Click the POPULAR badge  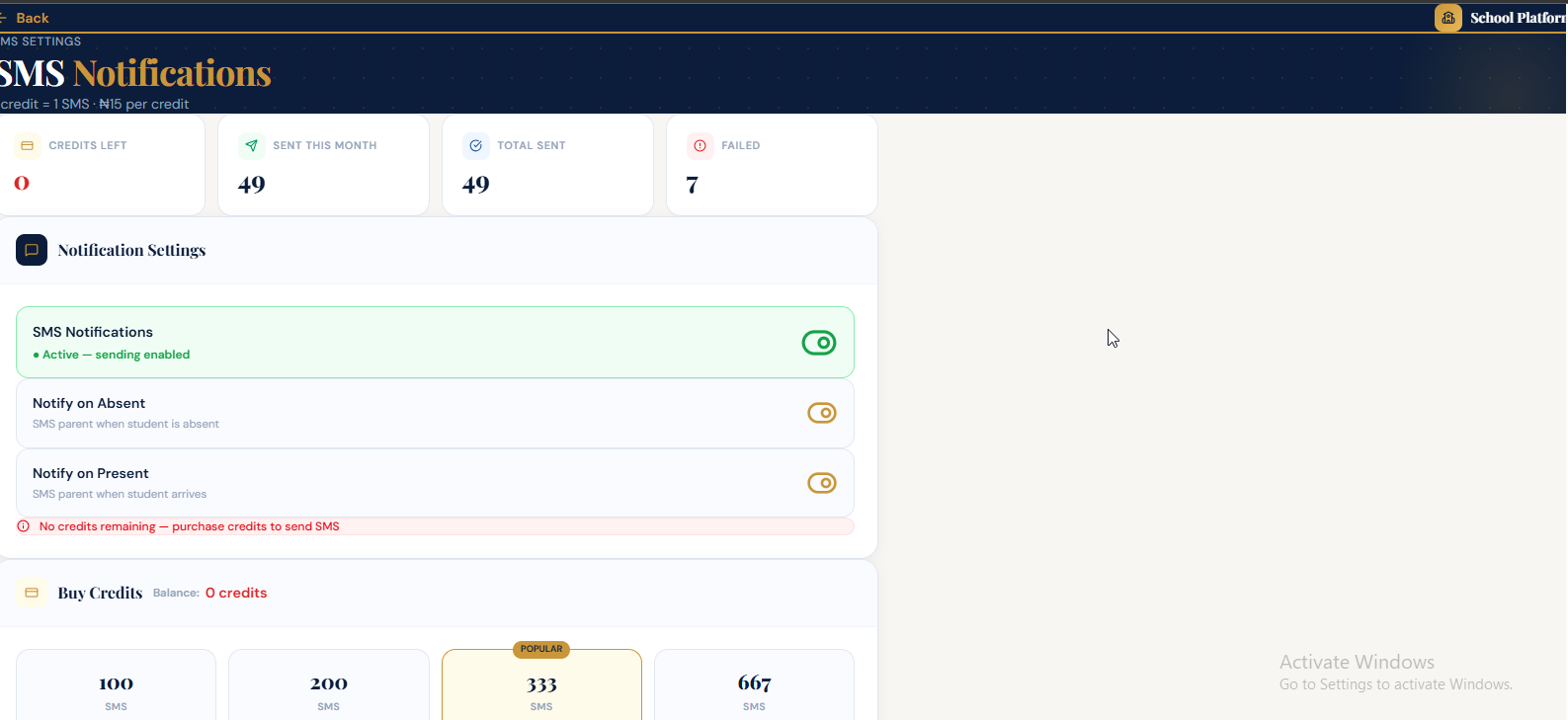(x=541, y=649)
